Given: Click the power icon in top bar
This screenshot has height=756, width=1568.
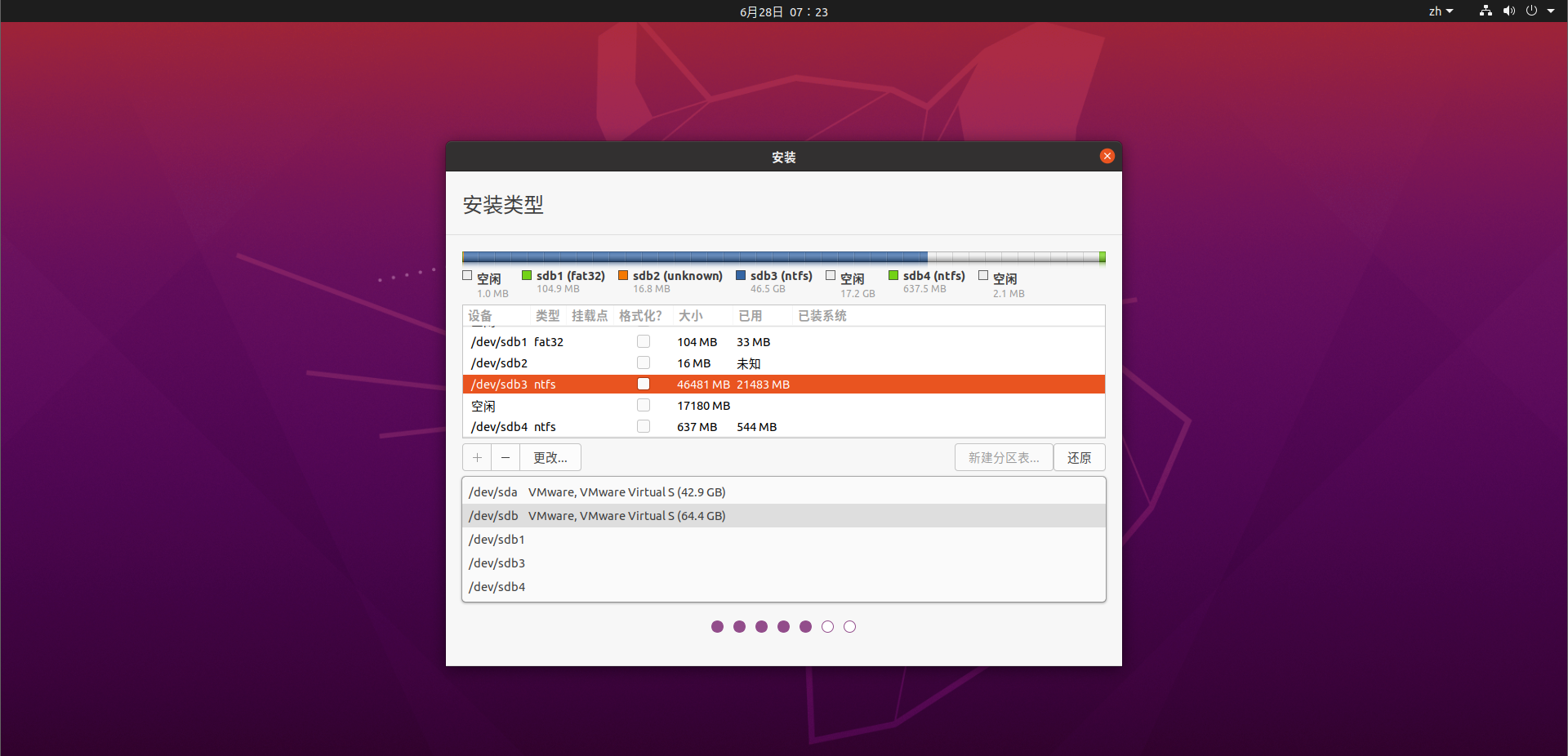Looking at the screenshot, I should (x=1531, y=11).
